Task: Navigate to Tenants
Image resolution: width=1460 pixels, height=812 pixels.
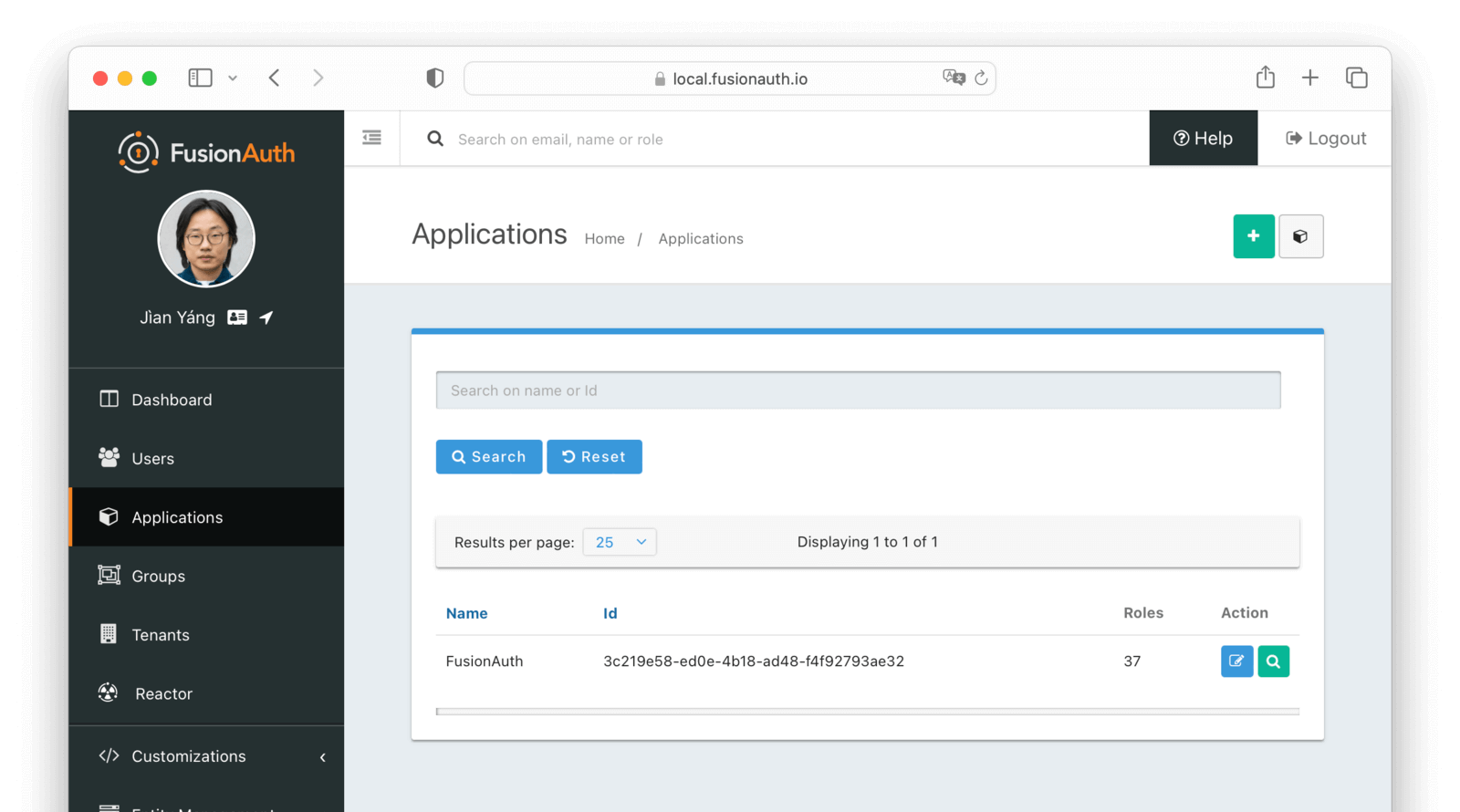Action: click(x=206, y=635)
